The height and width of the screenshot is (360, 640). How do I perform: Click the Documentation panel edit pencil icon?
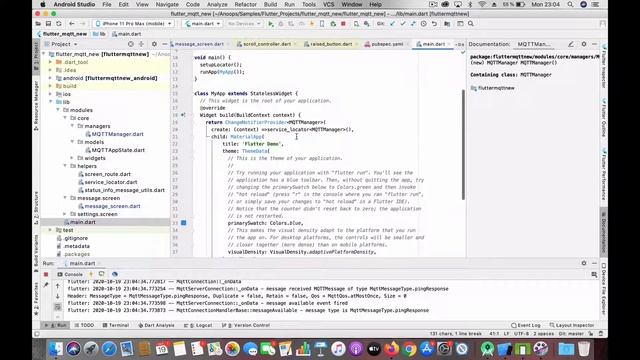click(x=571, y=44)
